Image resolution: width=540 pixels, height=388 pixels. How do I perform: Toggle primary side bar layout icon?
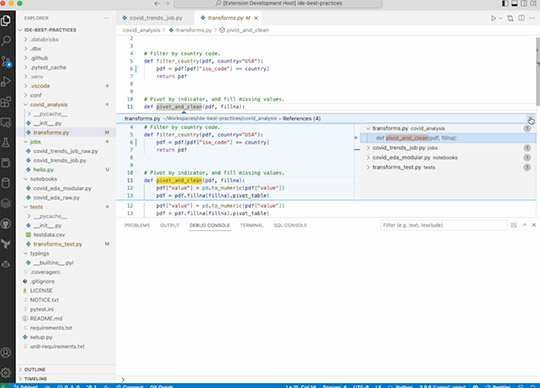505,3
